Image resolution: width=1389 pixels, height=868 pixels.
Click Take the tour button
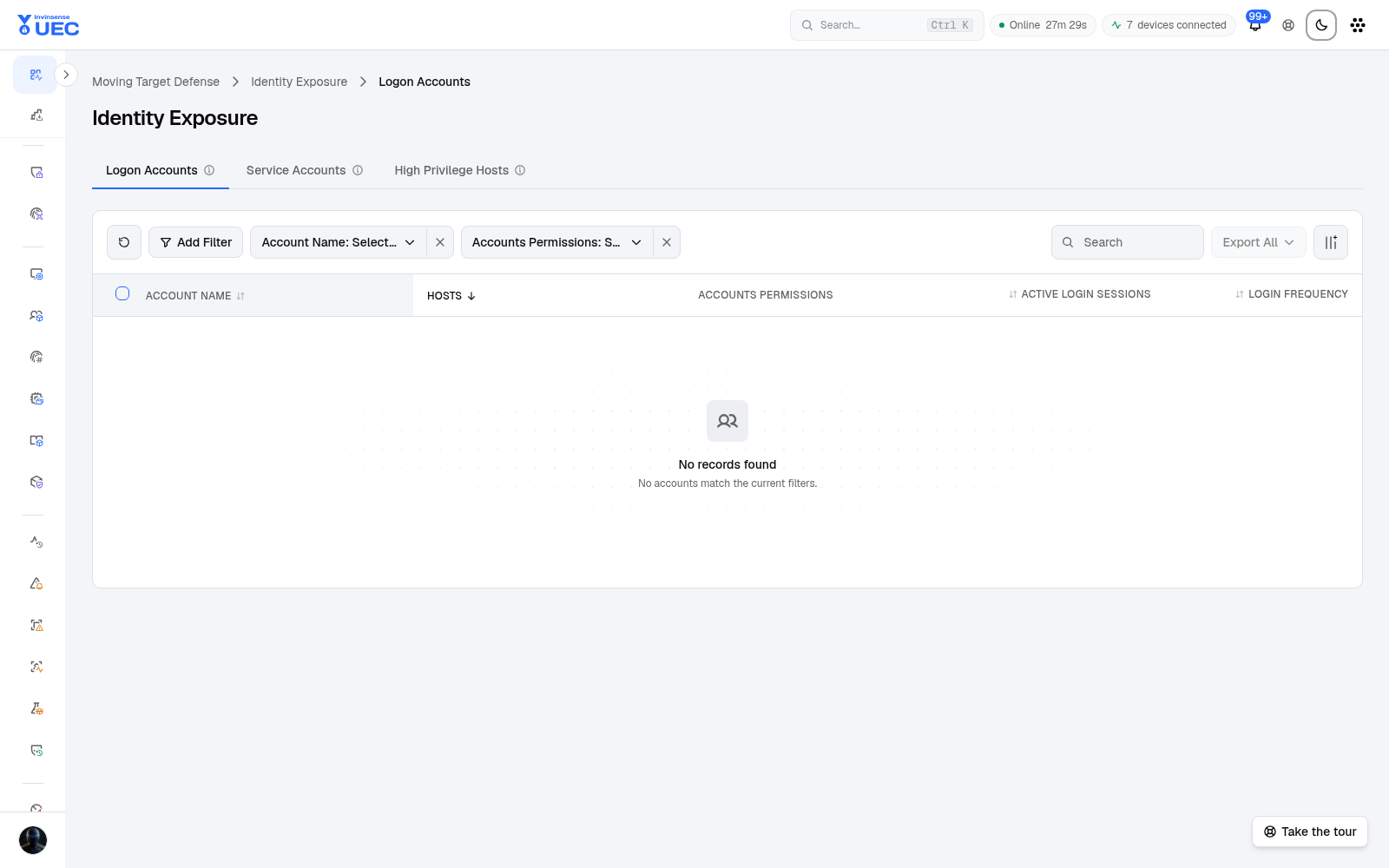click(x=1310, y=832)
